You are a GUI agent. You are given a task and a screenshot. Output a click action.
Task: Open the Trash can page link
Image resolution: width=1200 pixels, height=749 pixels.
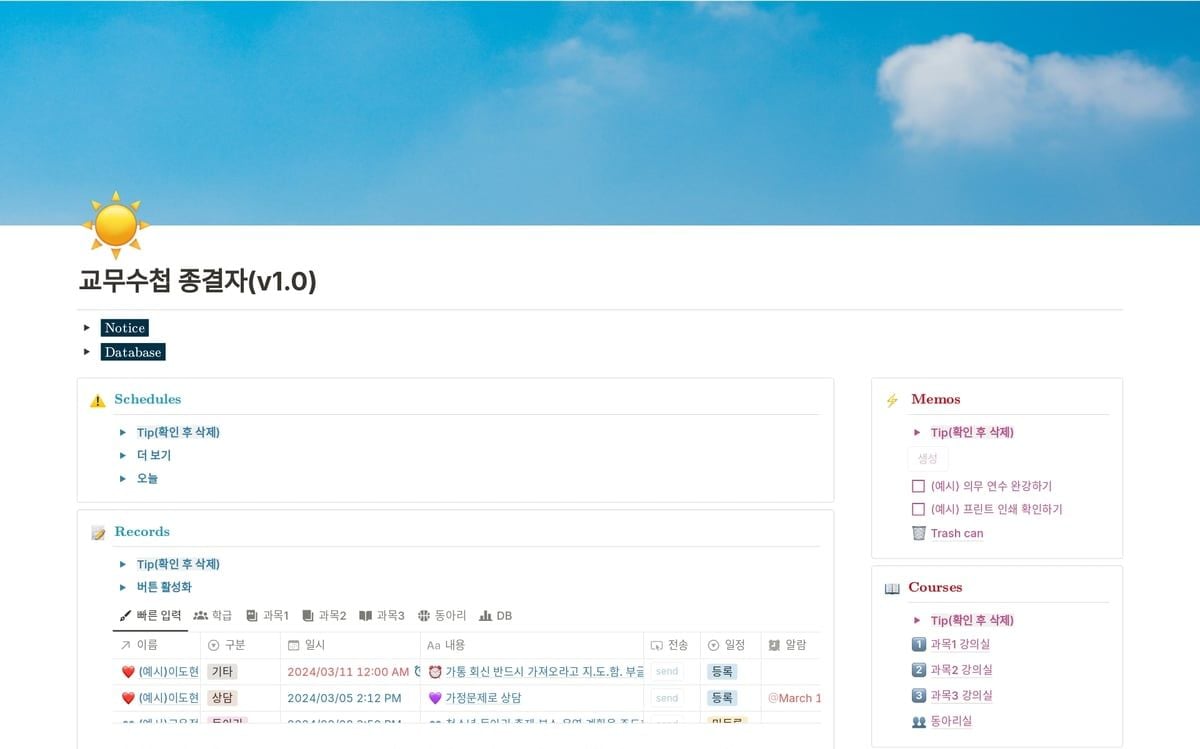957,533
